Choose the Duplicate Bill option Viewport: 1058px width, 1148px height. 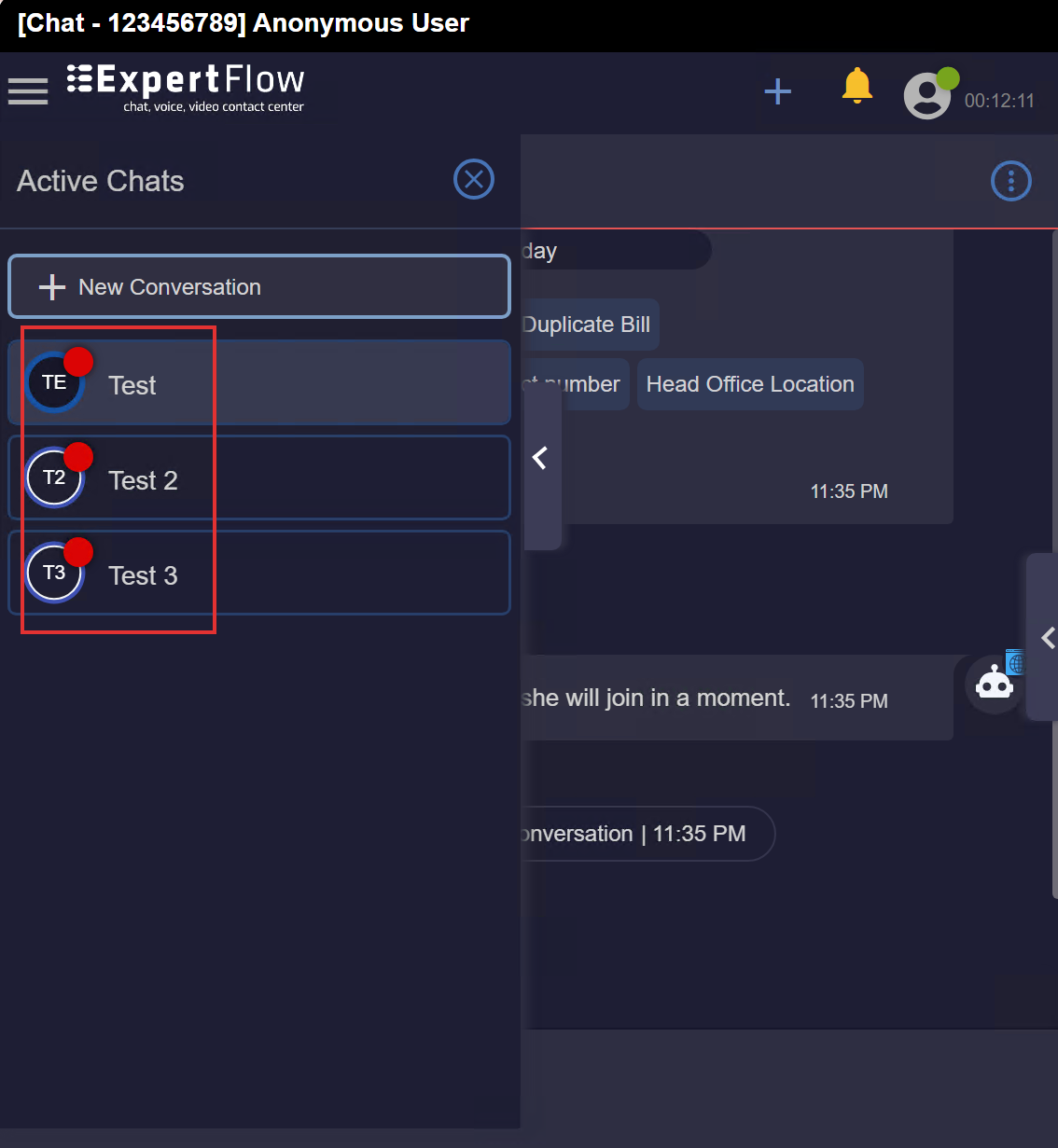tap(590, 325)
